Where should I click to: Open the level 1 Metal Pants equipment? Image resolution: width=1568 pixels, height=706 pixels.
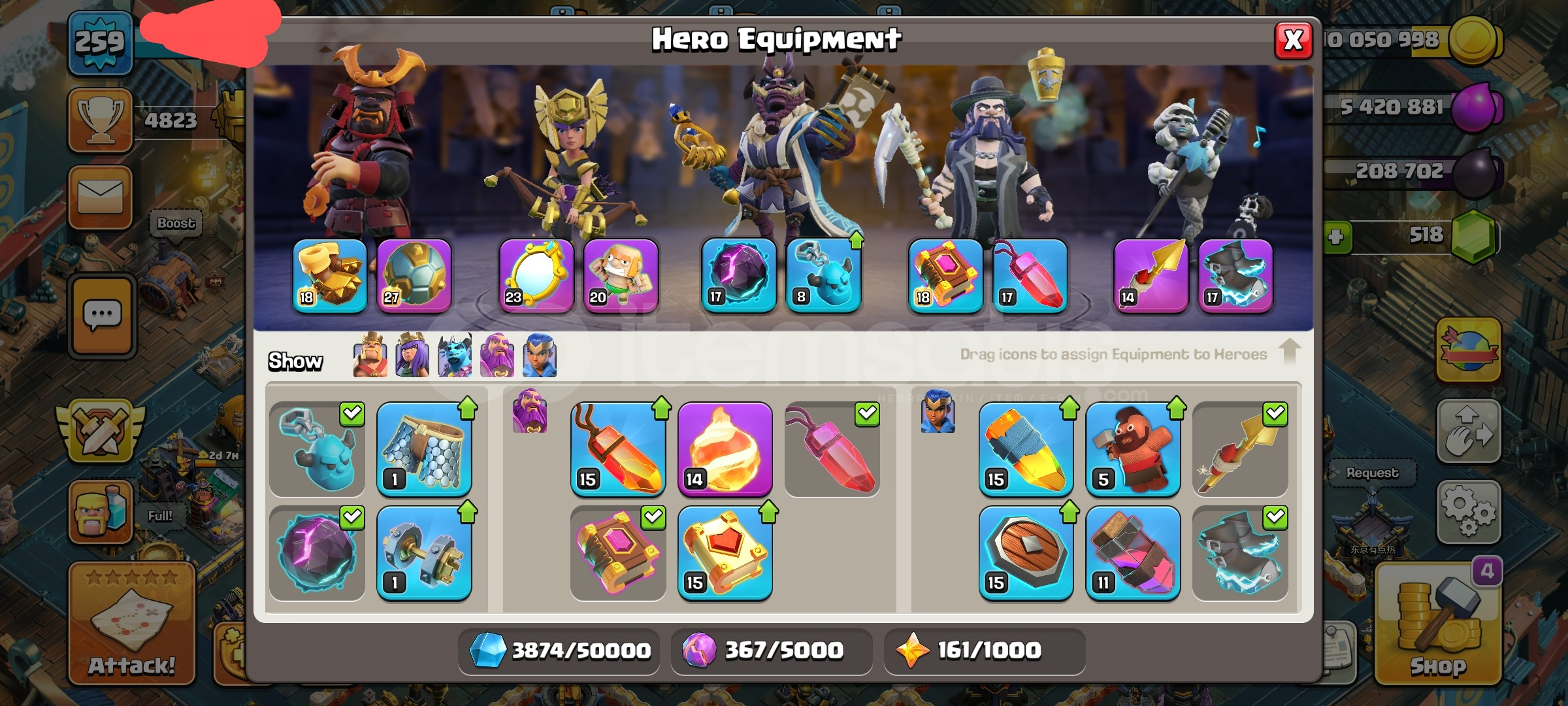click(424, 449)
